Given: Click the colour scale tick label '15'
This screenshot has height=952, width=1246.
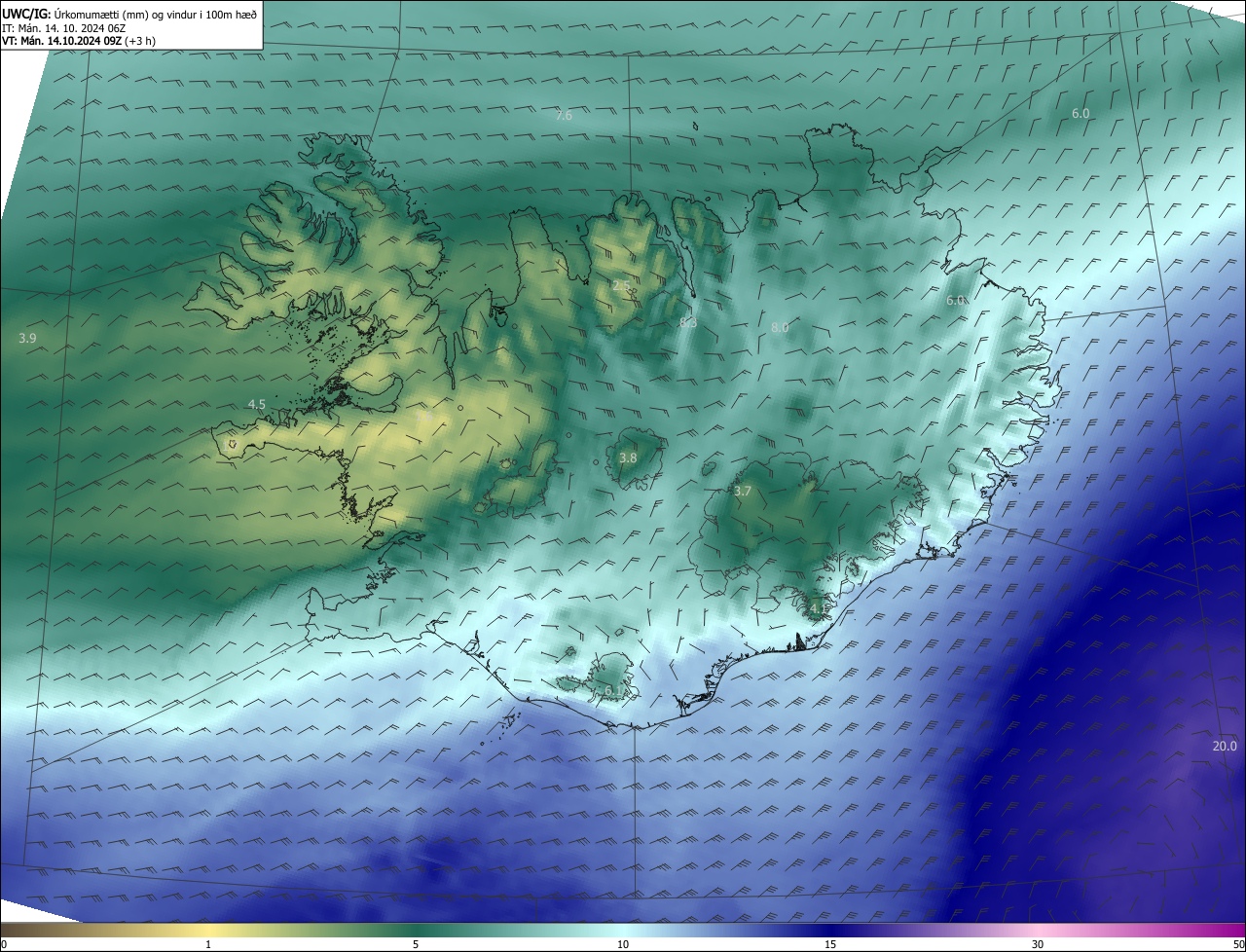Looking at the screenshot, I should [830, 944].
